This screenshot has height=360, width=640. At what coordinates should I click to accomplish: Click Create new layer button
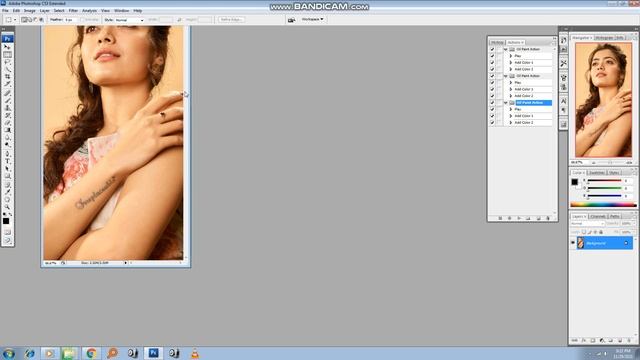coord(620,340)
